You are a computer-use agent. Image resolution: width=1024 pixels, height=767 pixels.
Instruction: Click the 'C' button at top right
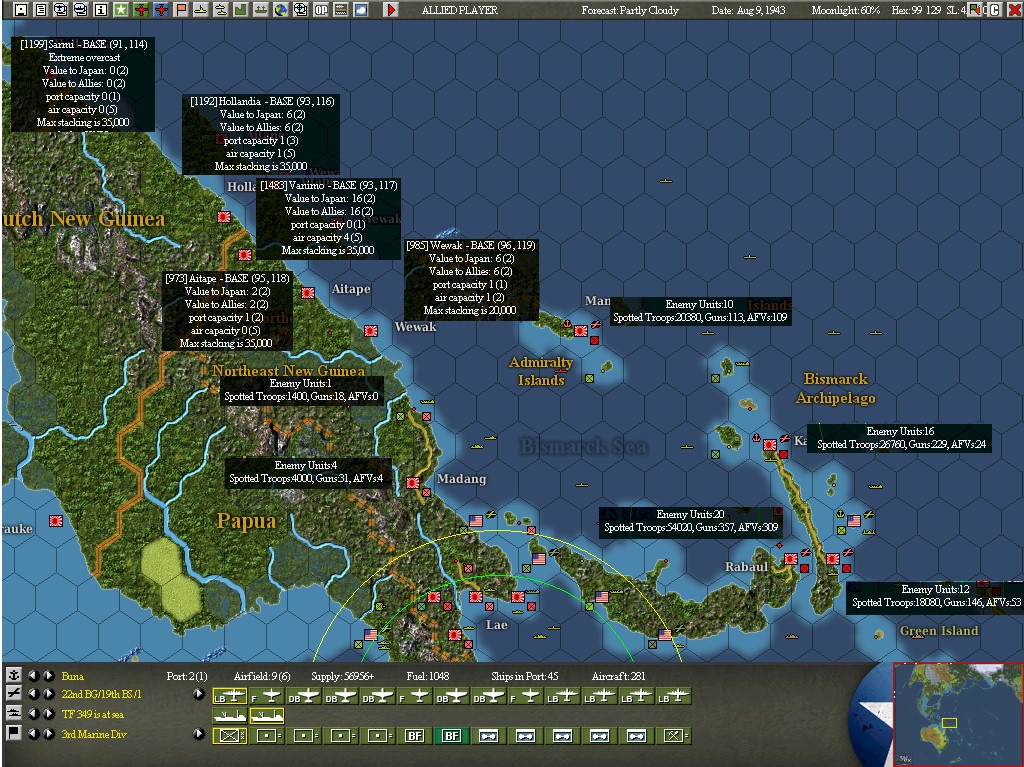click(994, 10)
